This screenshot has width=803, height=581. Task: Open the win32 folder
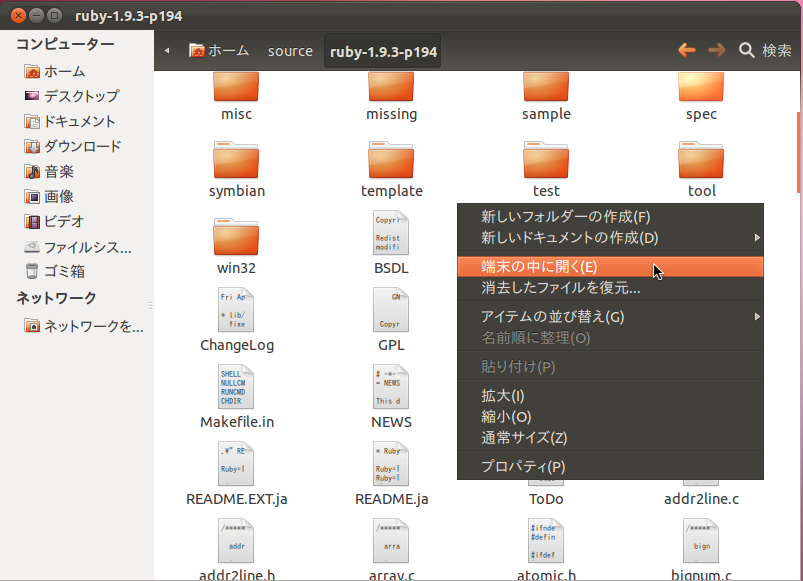coord(236,237)
